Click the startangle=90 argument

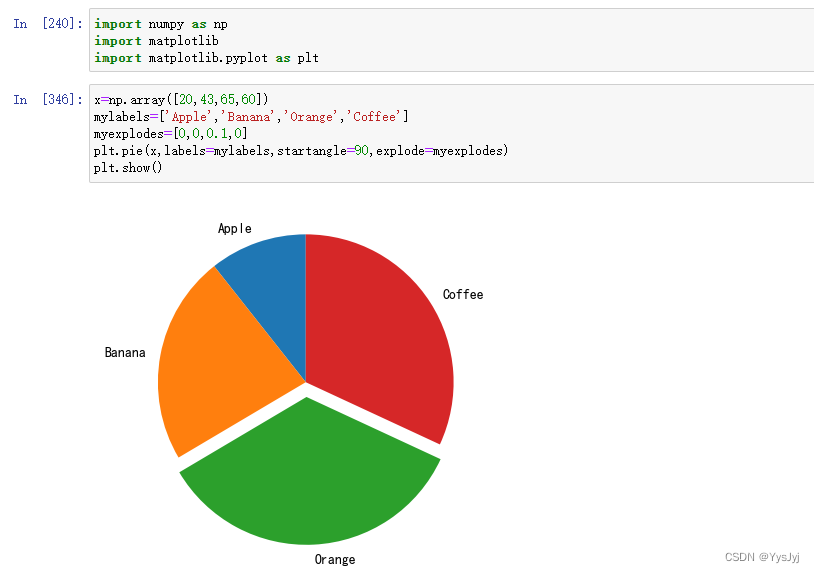(x=323, y=151)
